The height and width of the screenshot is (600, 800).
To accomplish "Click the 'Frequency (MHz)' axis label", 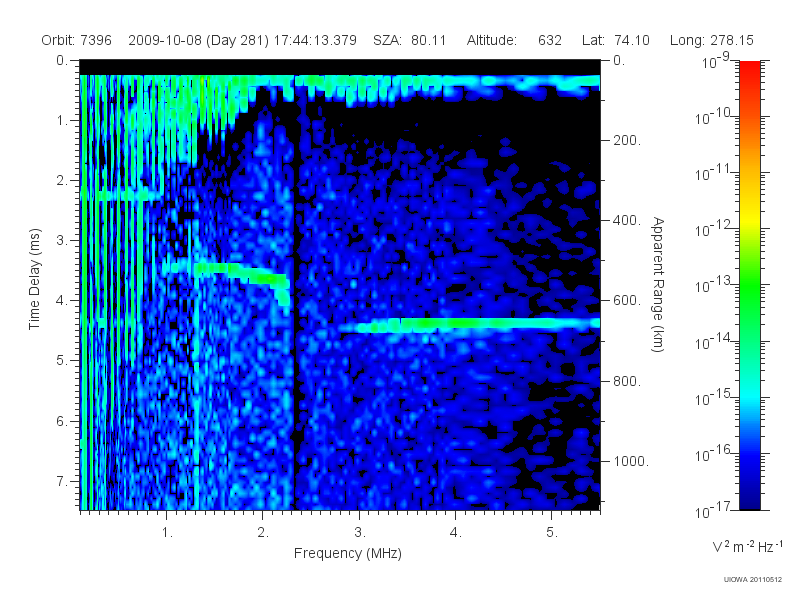I will click(348, 553).
